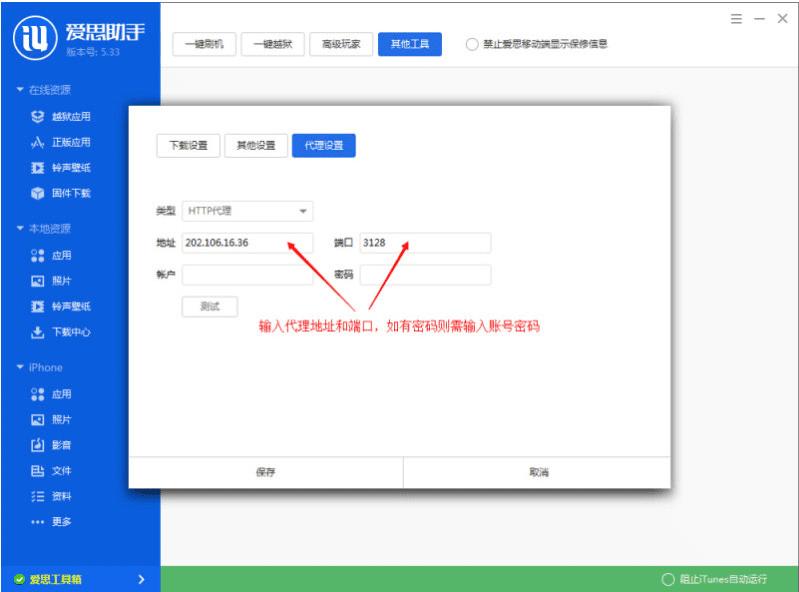
Task: Click the green check icon beside 爱思工具箱
Action: click(x=19, y=579)
